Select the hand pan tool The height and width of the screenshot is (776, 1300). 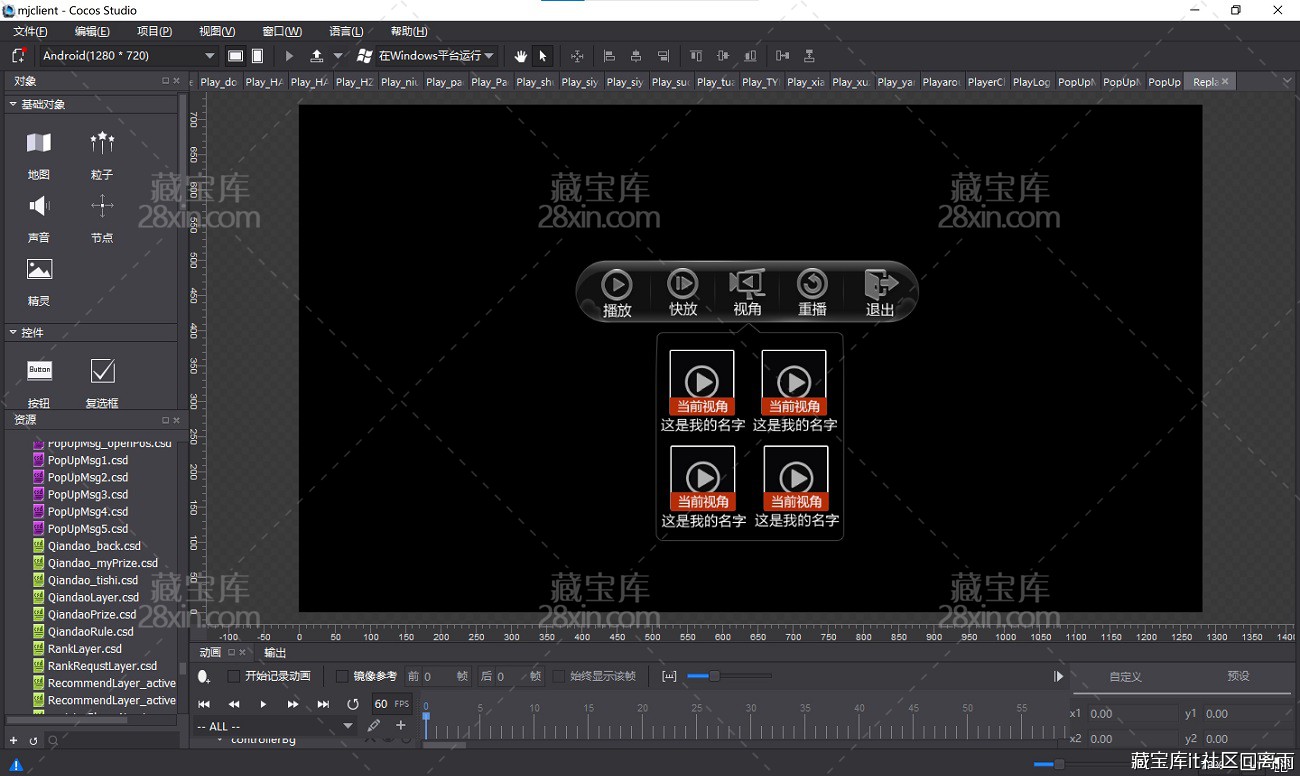[x=520, y=56]
